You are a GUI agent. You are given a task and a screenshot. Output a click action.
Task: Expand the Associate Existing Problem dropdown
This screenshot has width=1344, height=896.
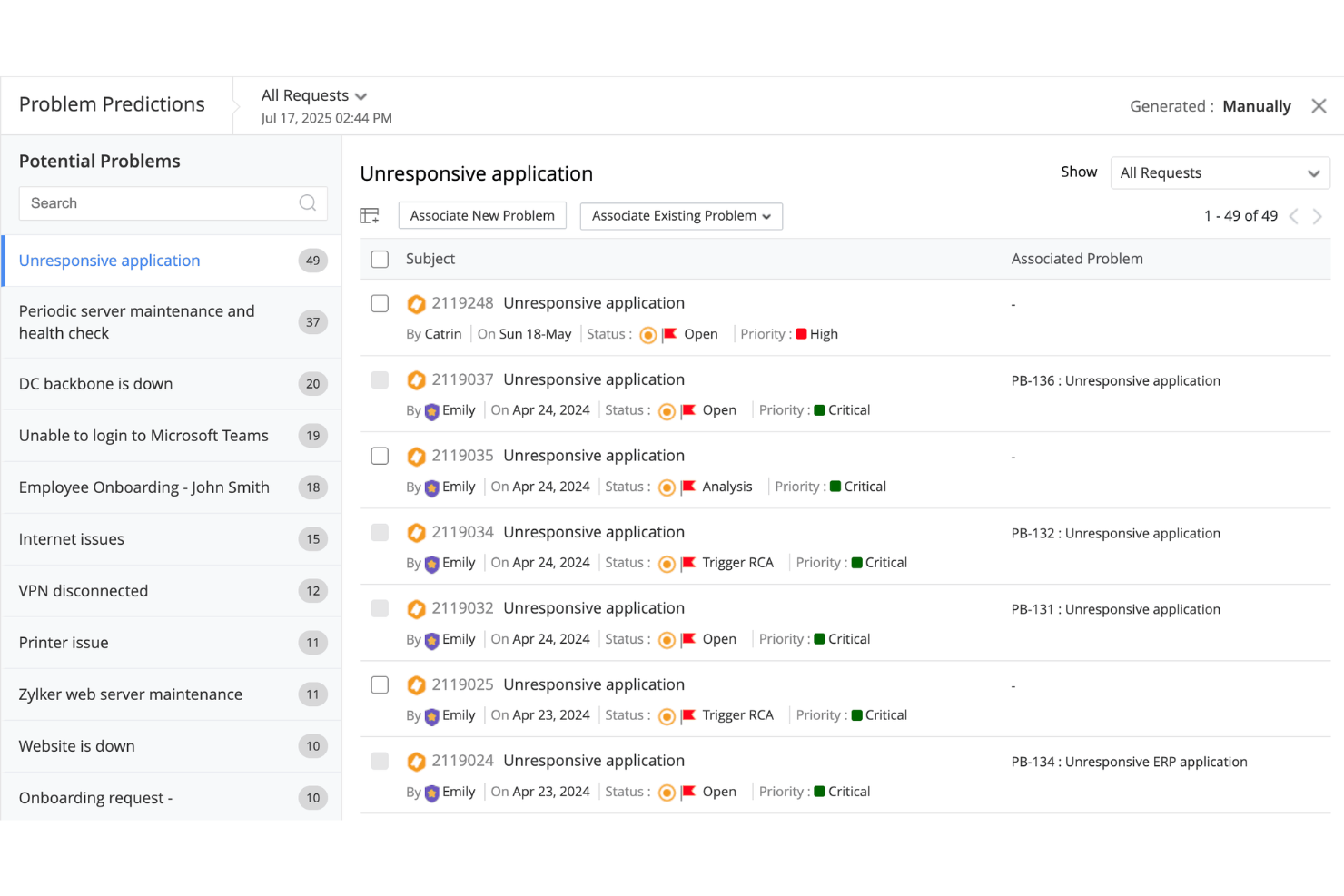(x=680, y=216)
